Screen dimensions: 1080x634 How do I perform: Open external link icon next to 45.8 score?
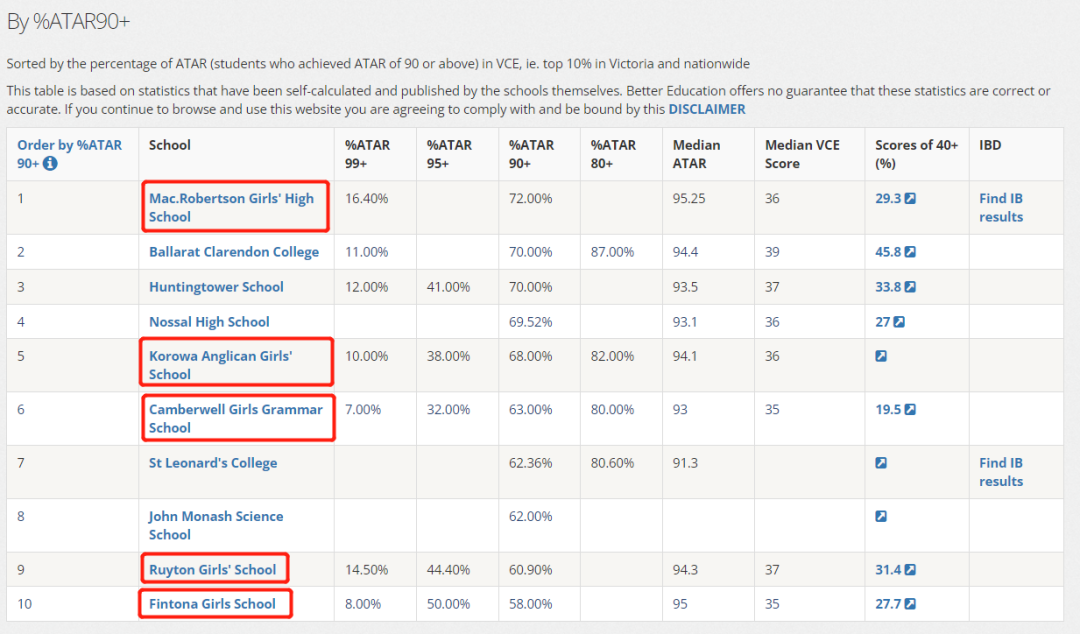point(910,252)
